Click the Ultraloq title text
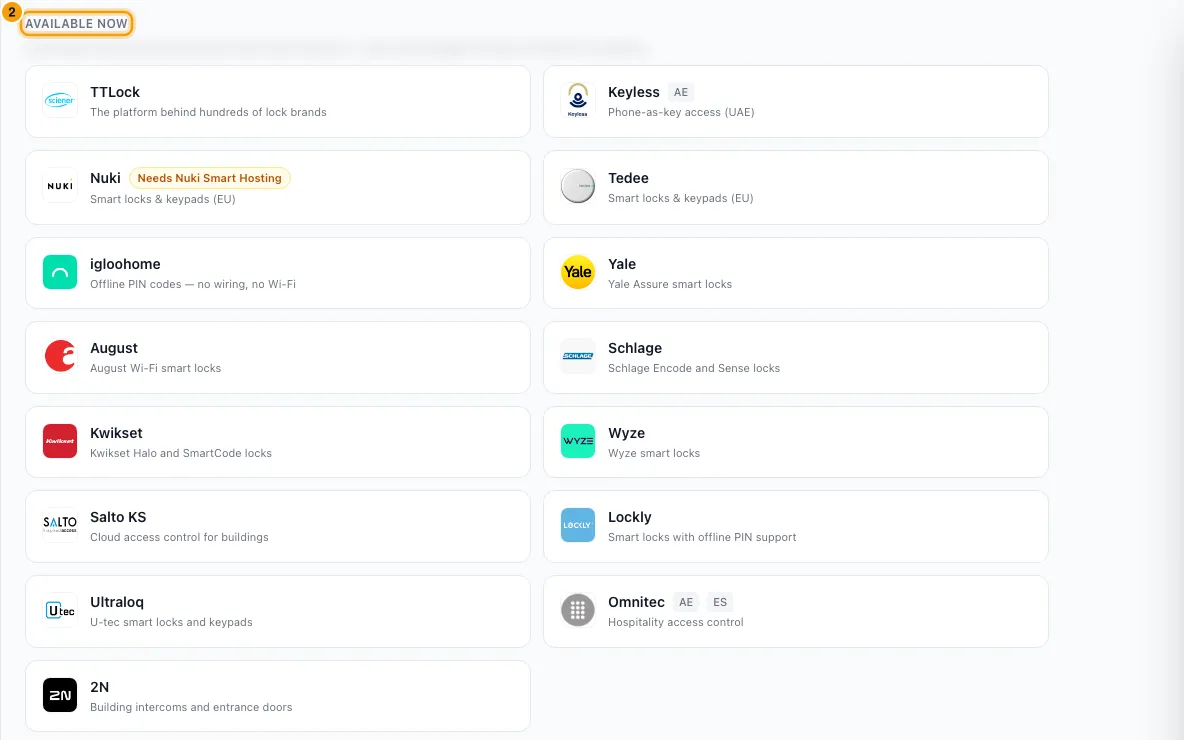Viewport: 1184px width, 740px height. click(117, 602)
